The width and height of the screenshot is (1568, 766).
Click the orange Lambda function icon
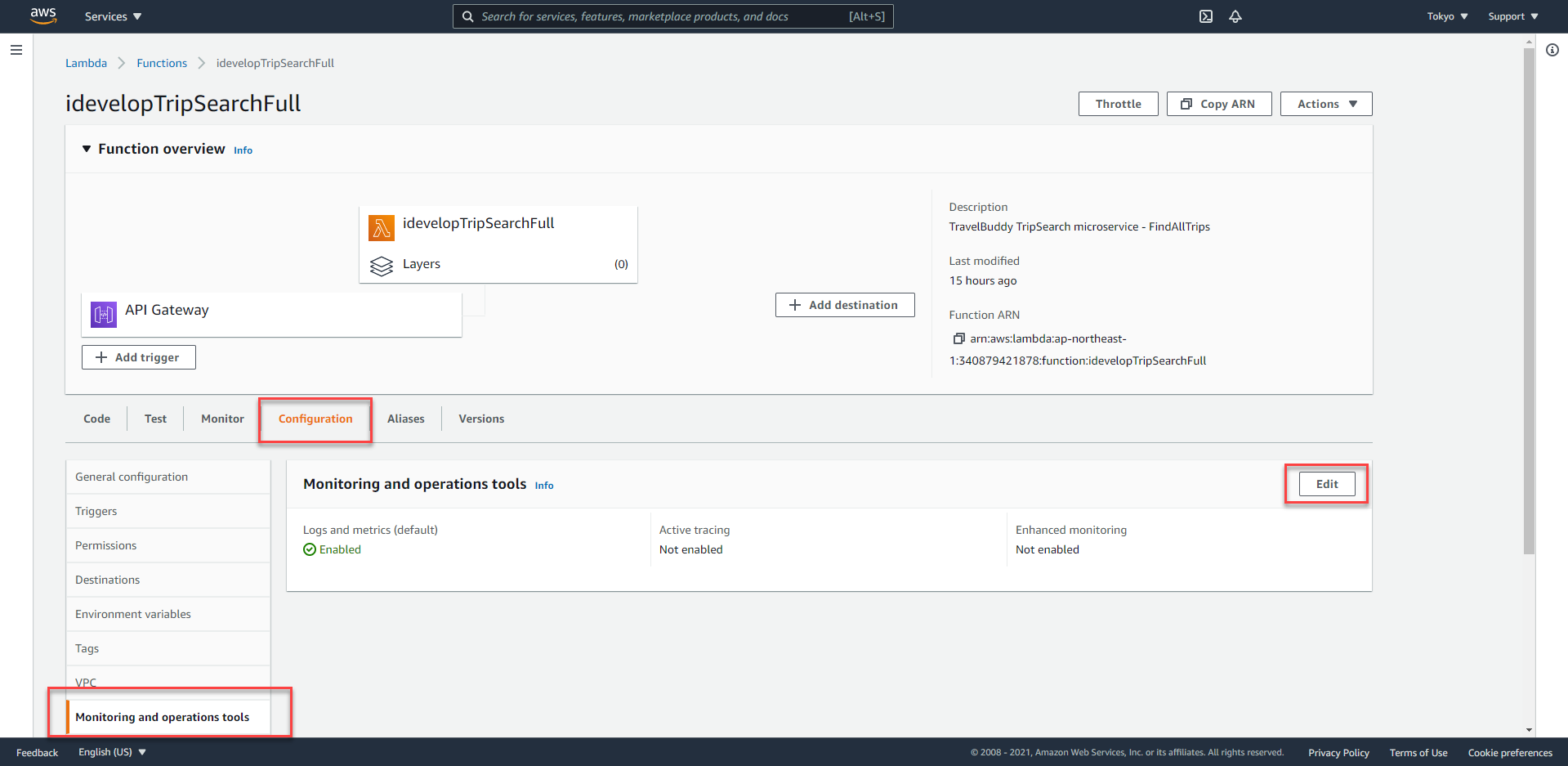(x=382, y=228)
